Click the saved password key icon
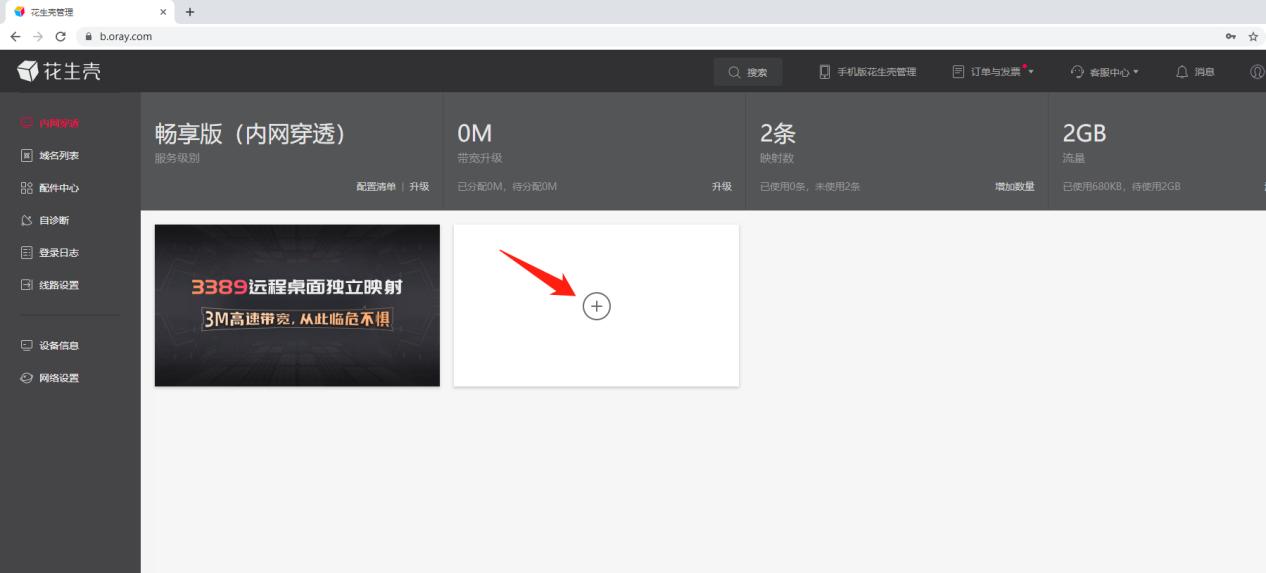Screen dimensions: 1266x573 click(1230, 36)
